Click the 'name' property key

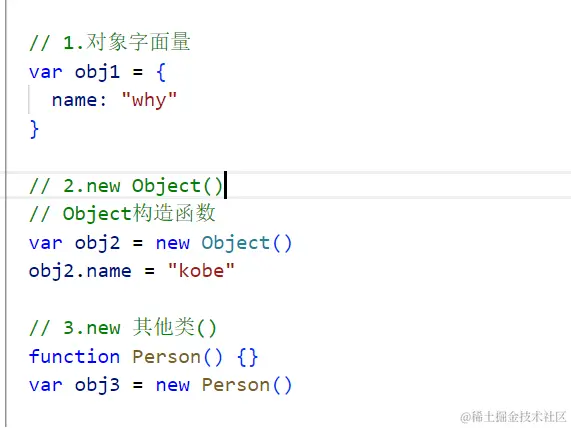pyautogui.click(x=74, y=100)
